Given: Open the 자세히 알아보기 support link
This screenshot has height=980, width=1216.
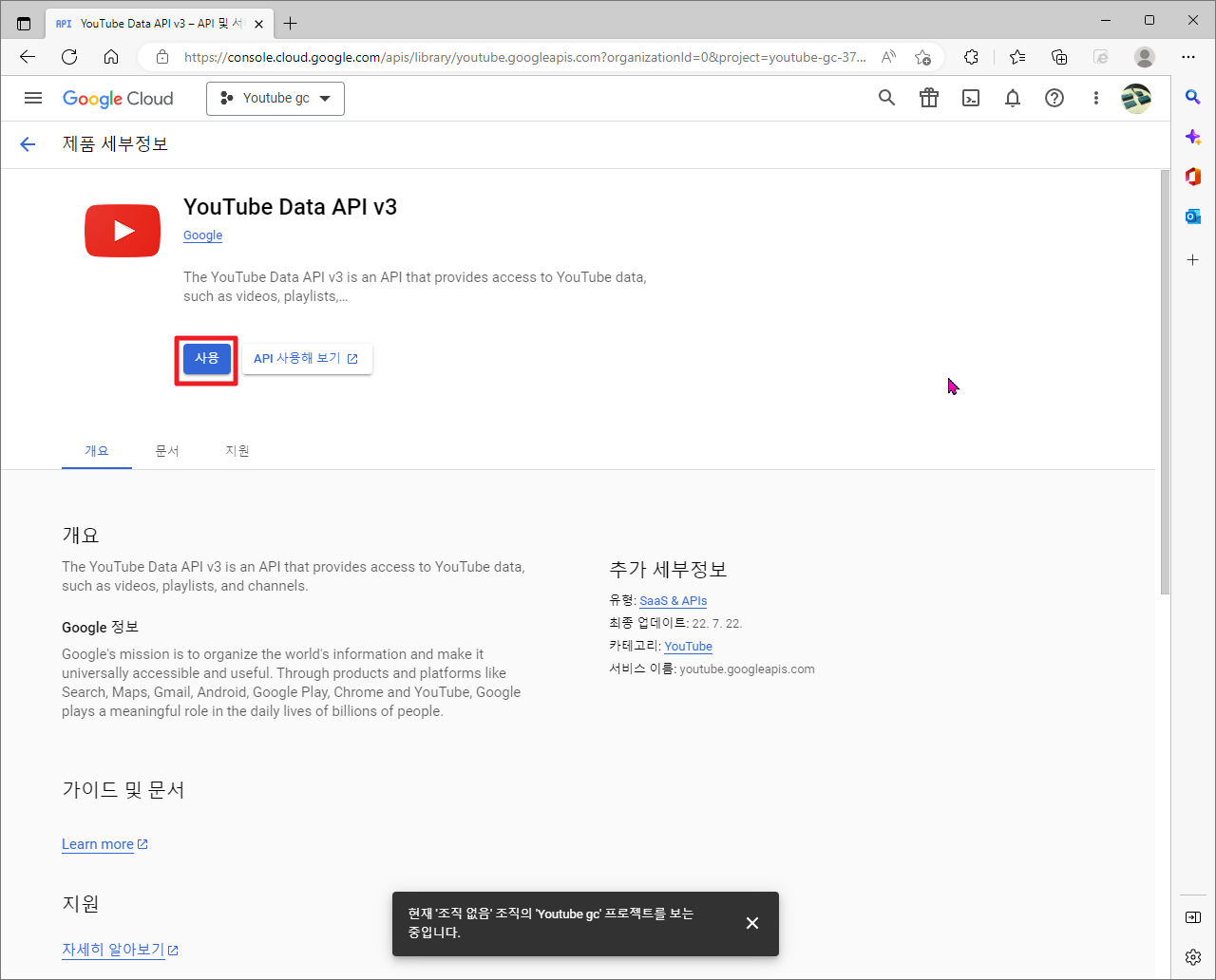Looking at the screenshot, I should point(120,950).
